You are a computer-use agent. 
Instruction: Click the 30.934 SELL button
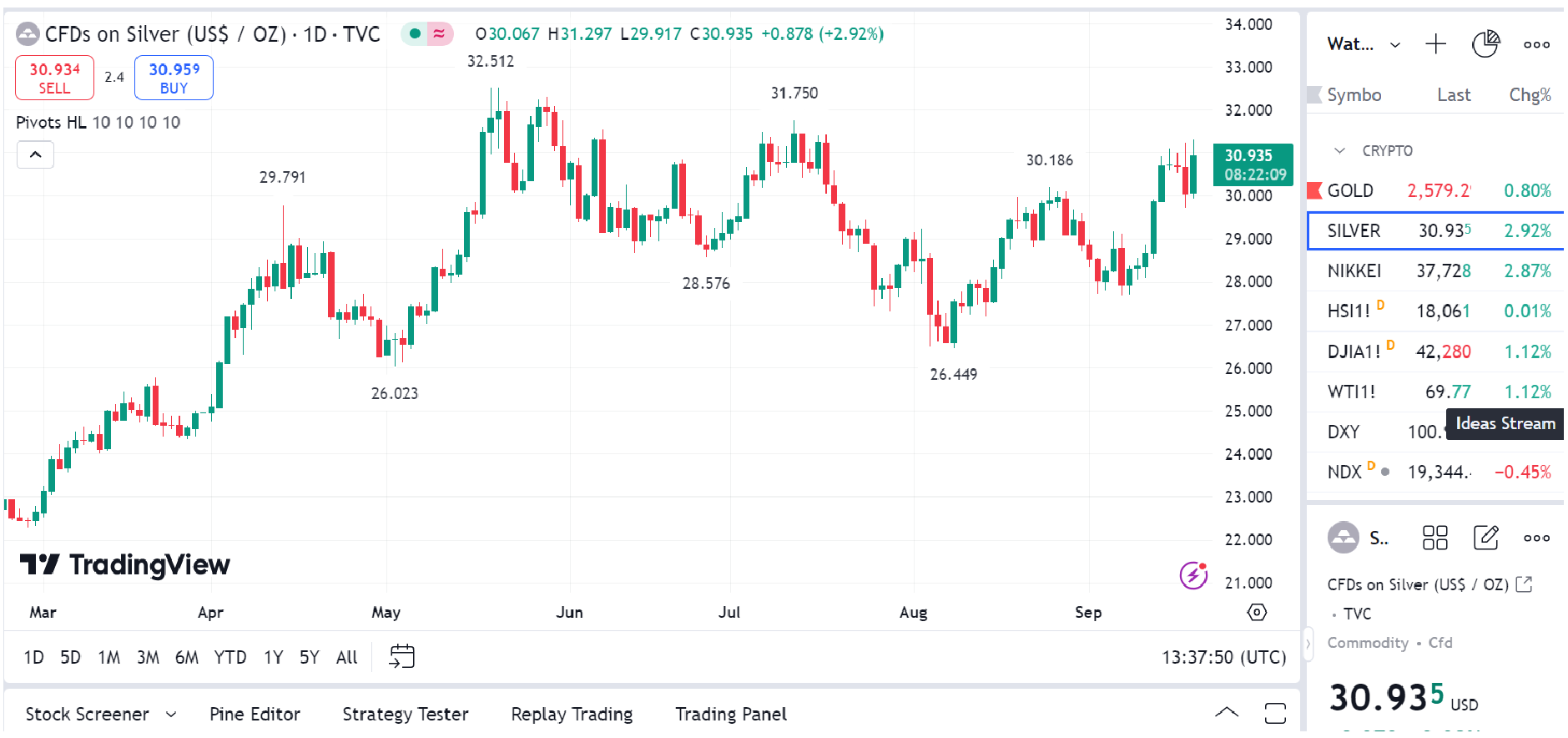[x=54, y=78]
